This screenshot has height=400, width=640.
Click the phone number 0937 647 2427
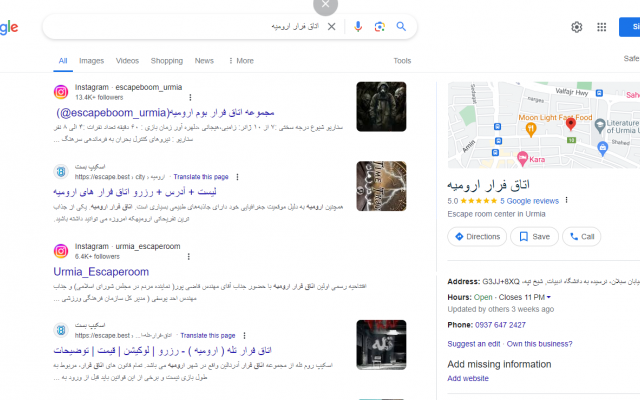click(500, 325)
